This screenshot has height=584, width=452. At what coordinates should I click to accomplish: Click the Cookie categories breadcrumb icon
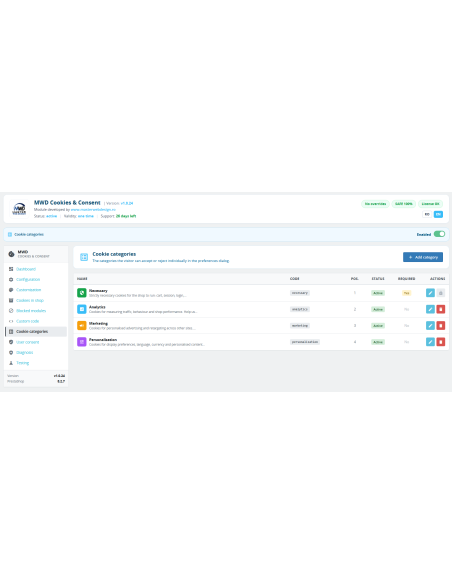click(x=10, y=234)
